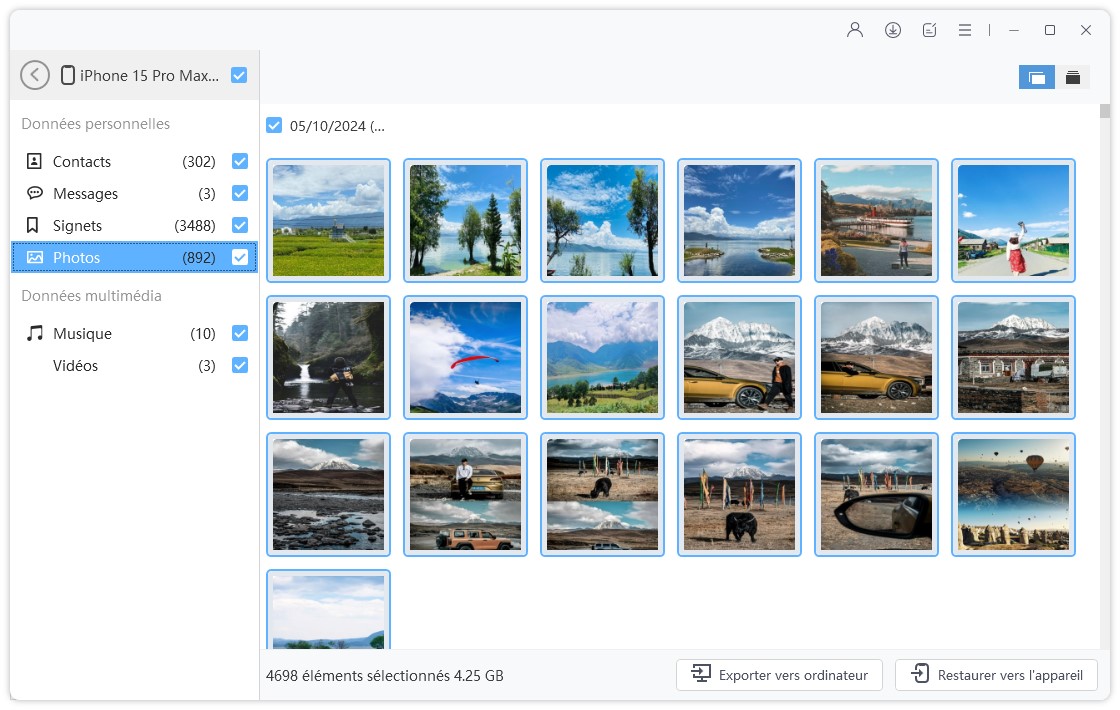Select the woman in red skirt photo

pyautogui.click(x=1014, y=221)
